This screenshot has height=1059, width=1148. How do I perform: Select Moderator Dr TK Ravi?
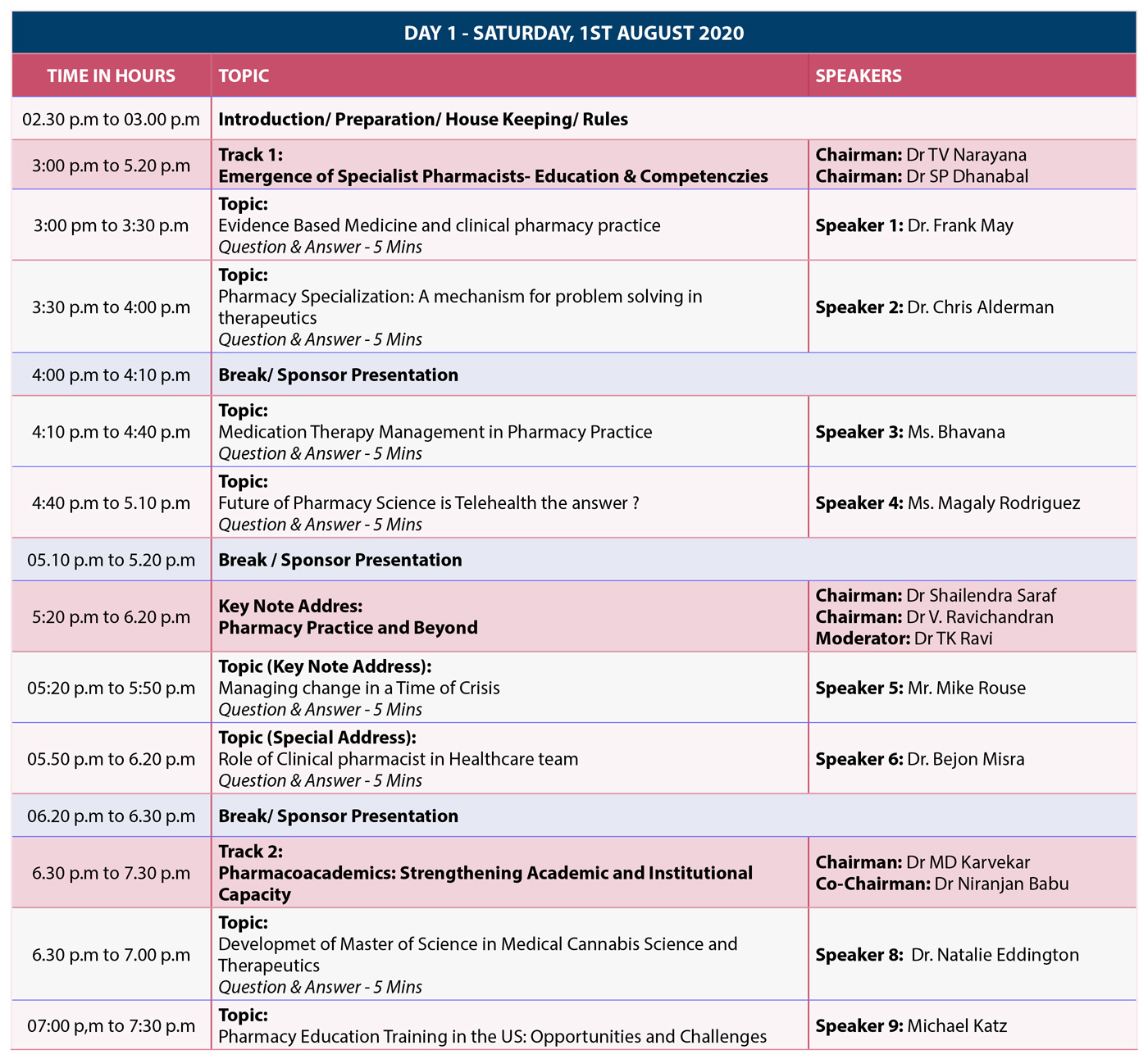[x=903, y=639]
